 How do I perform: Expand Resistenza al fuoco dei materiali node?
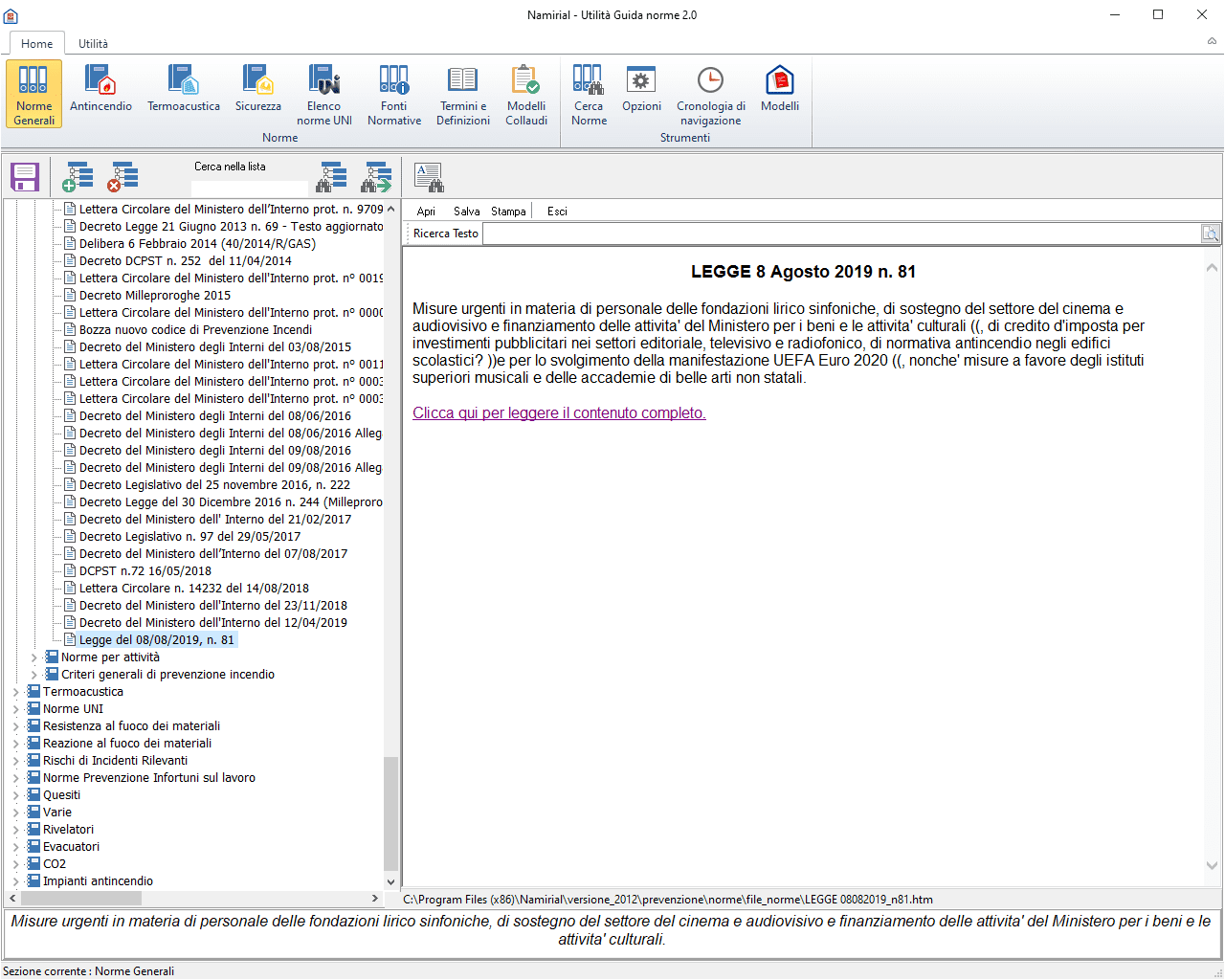click(x=15, y=726)
